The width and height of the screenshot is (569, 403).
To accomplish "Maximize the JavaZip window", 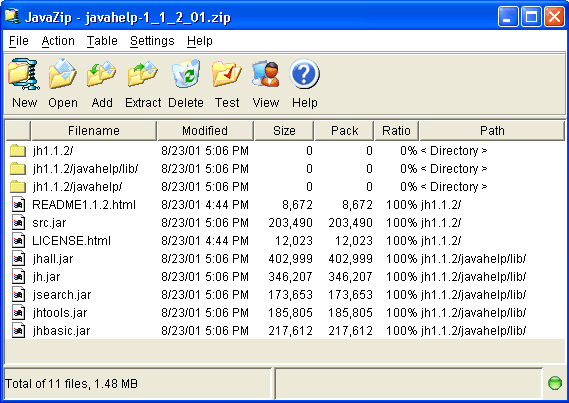I will (x=531, y=17).
